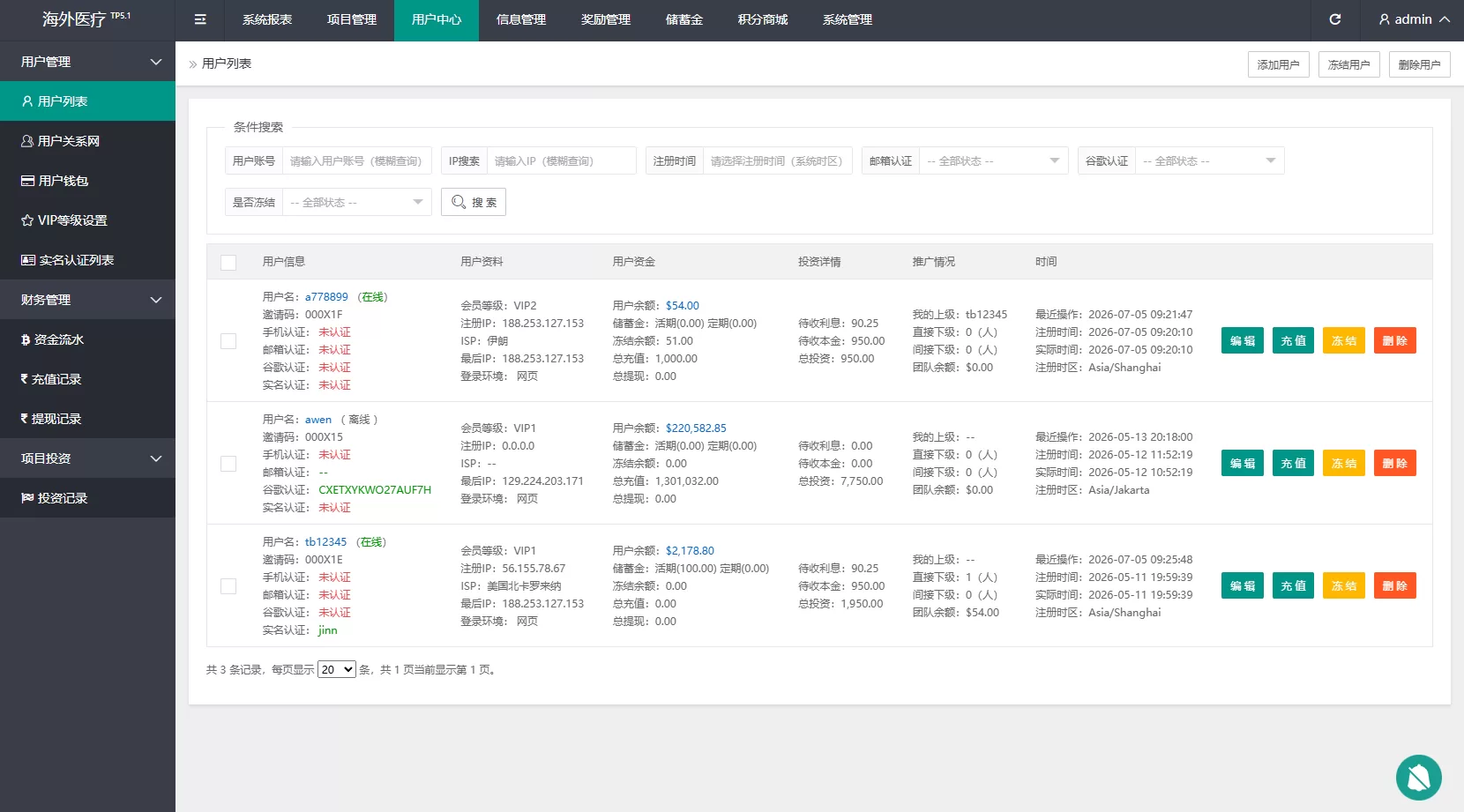
Task: Collapse sidebar with the hamburger menu icon
Action: [200, 19]
